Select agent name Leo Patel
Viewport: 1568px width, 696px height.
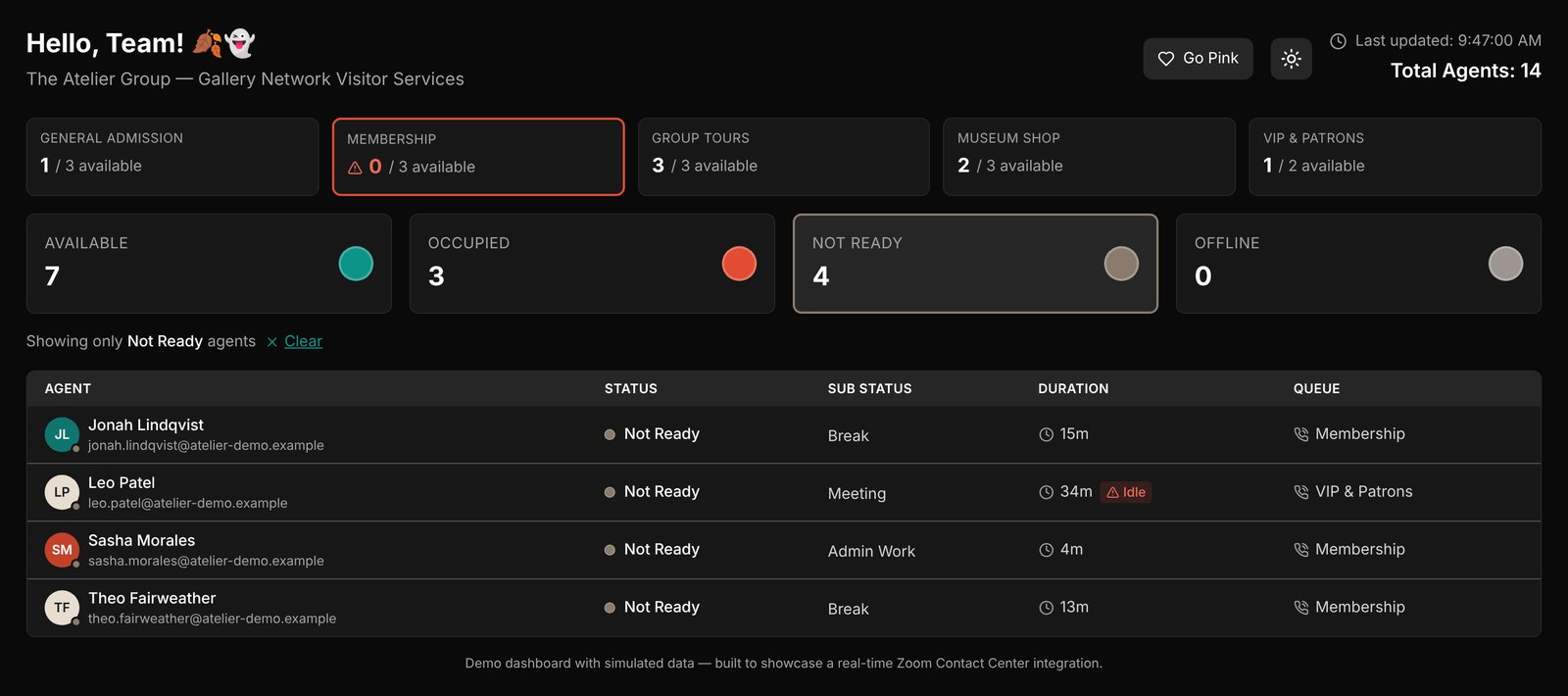pos(122,483)
